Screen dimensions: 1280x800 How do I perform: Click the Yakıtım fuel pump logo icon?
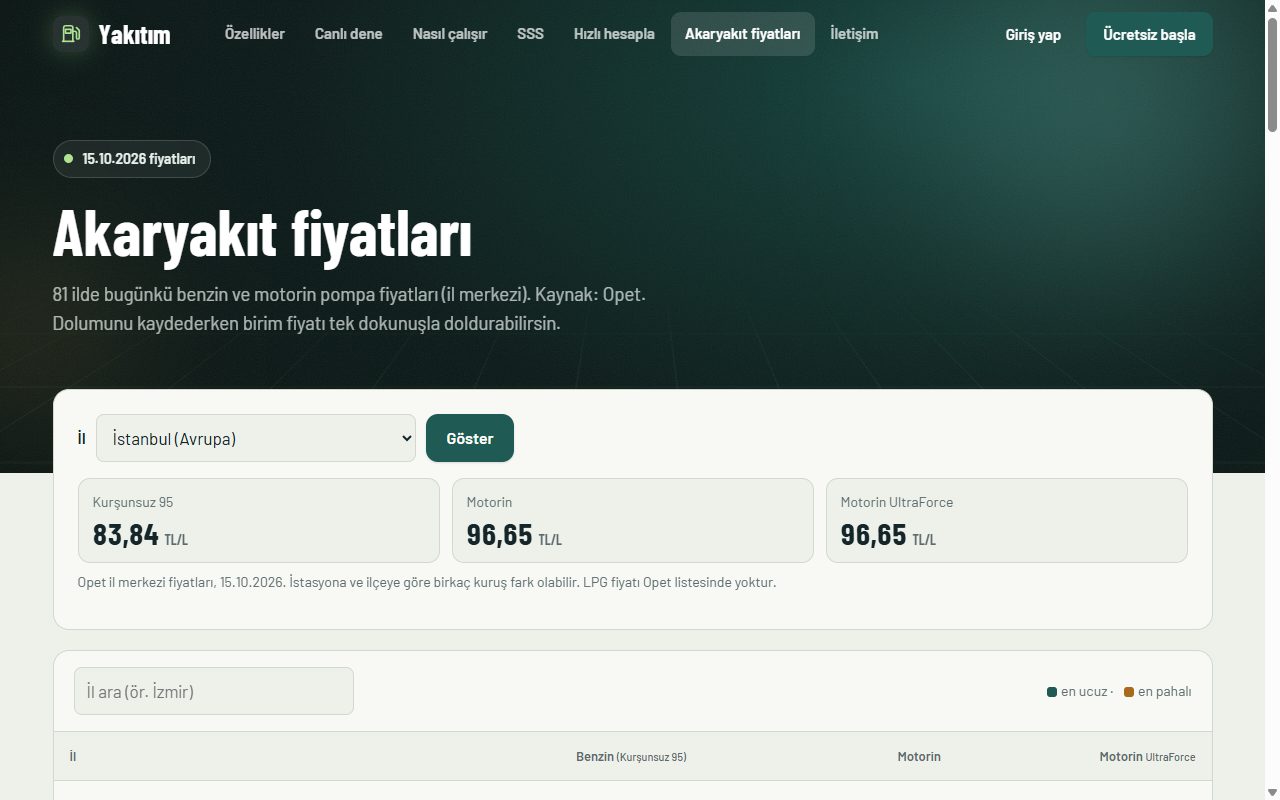tap(71, 34)
